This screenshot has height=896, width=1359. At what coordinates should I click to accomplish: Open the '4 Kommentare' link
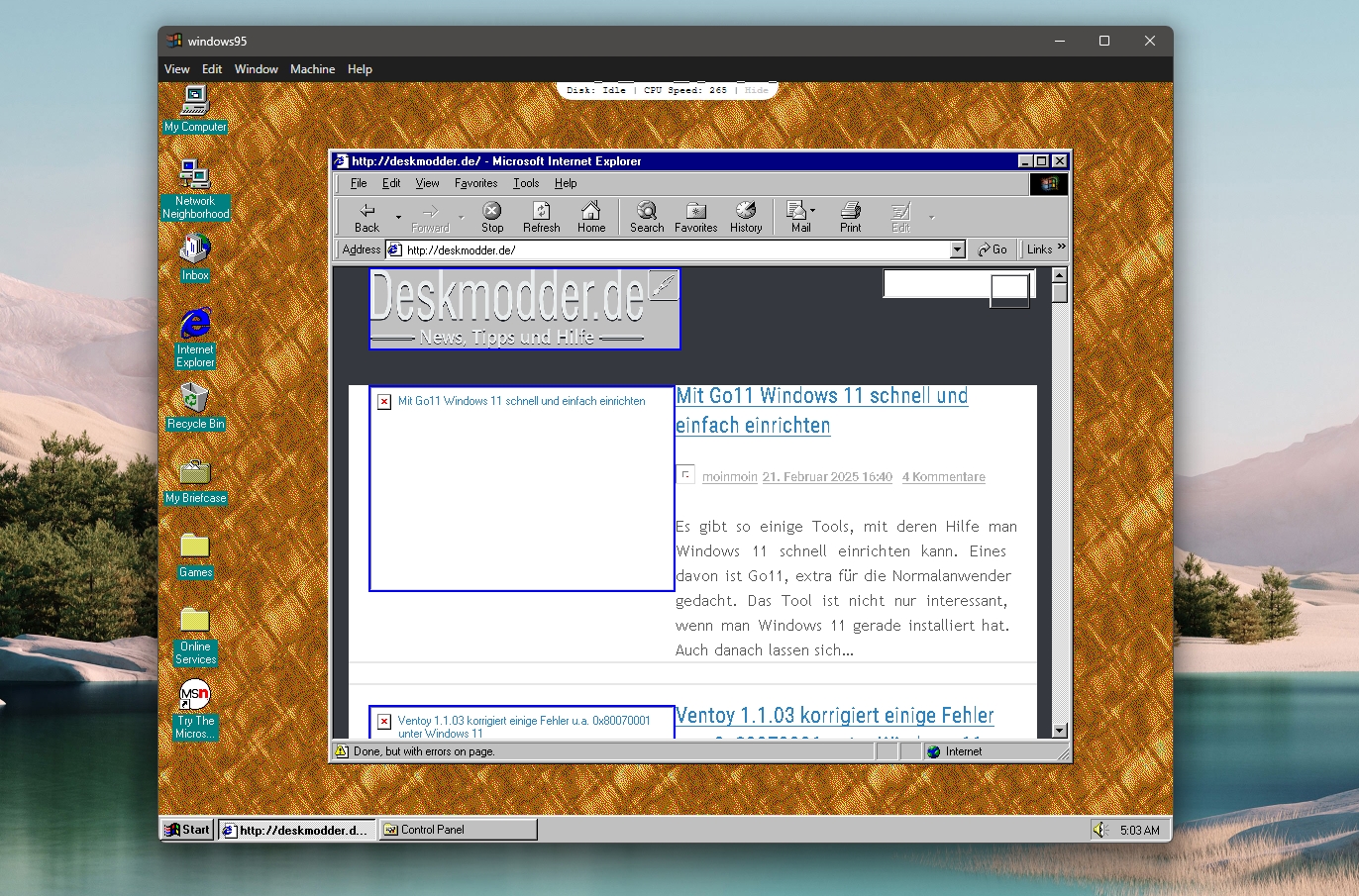tap(944, 477)
